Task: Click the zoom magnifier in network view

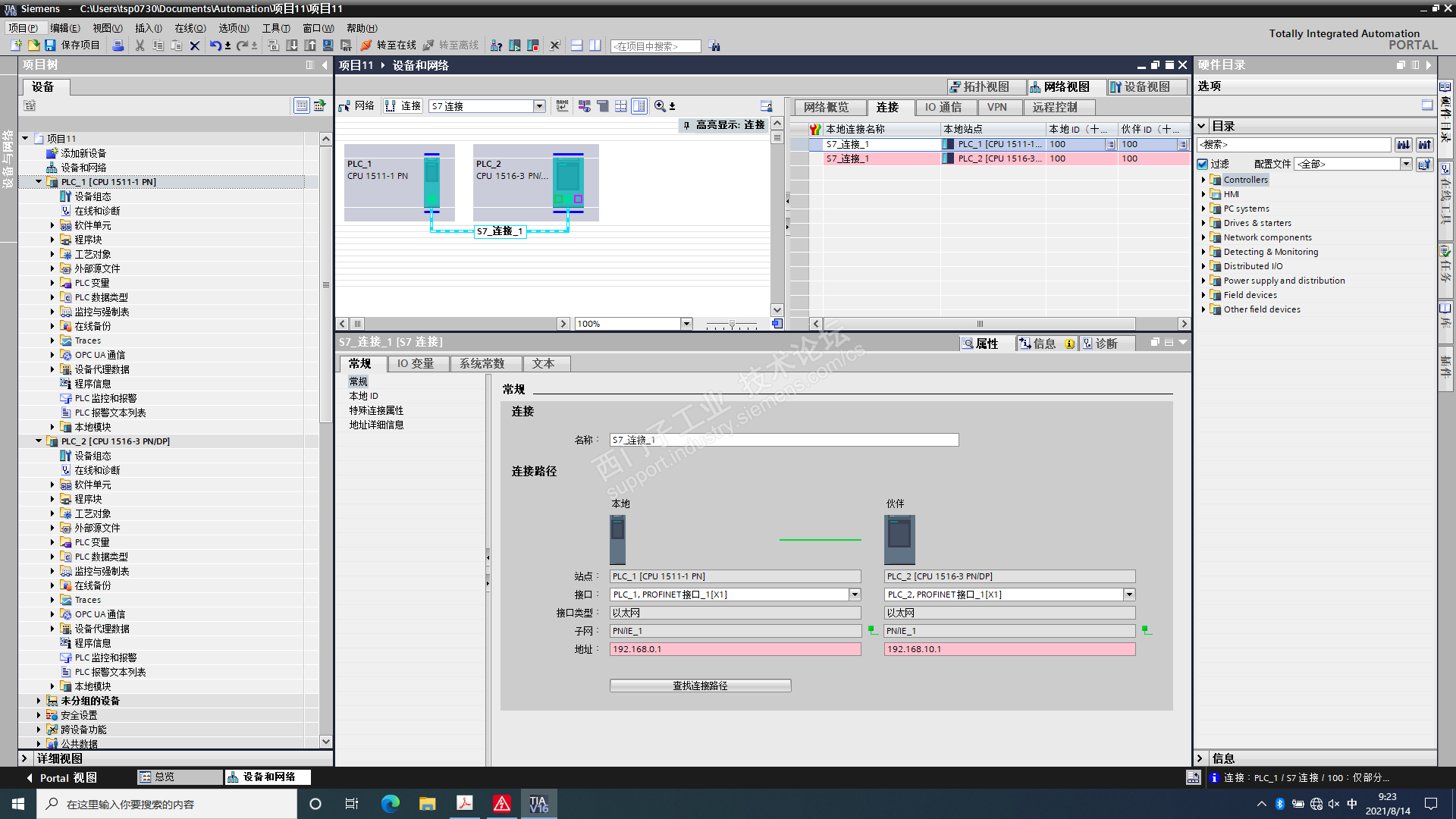Action: click(660, 106)
